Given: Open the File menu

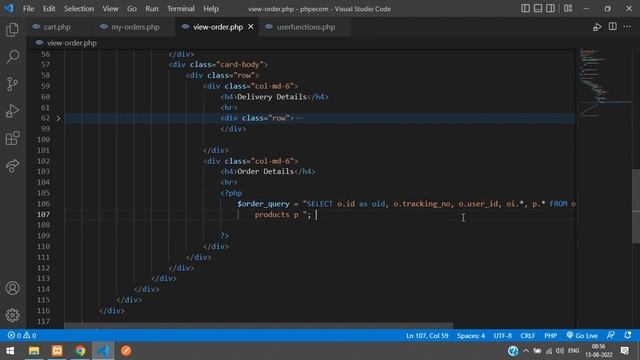Looking at the screenshot, I should (28, 9).
